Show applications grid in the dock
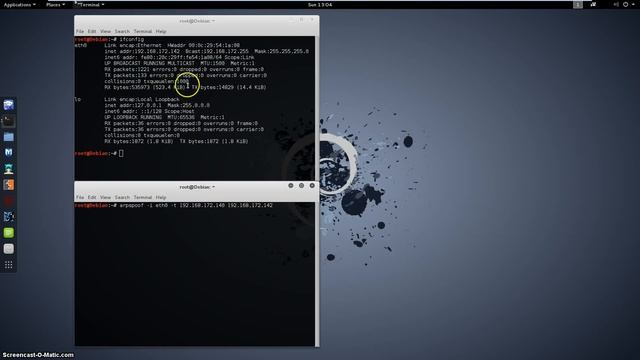 9,265
